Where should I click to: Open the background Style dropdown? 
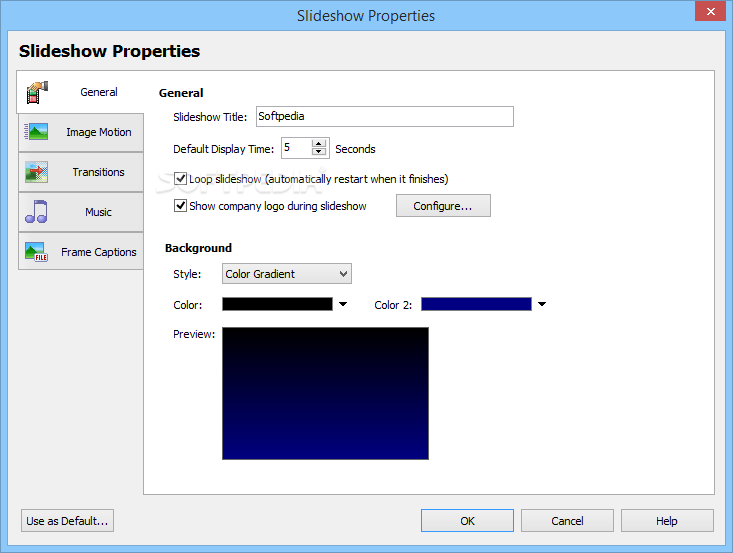[287, 274]
